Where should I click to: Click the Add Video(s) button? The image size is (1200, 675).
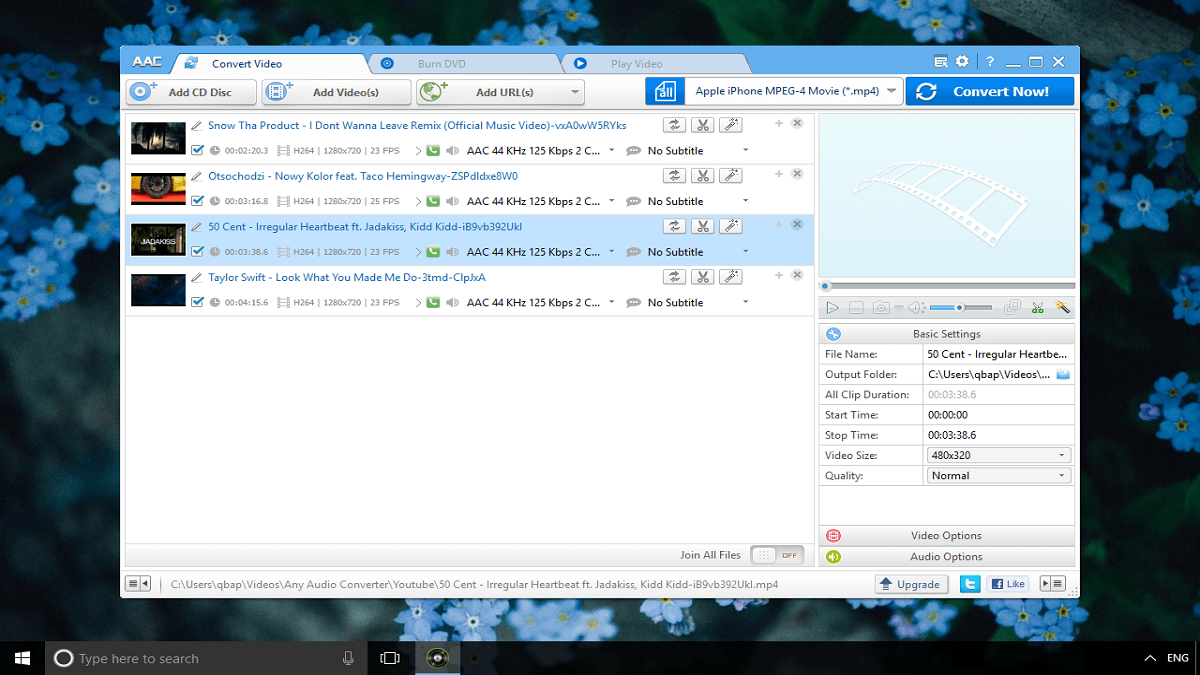[x=336, y=92]
